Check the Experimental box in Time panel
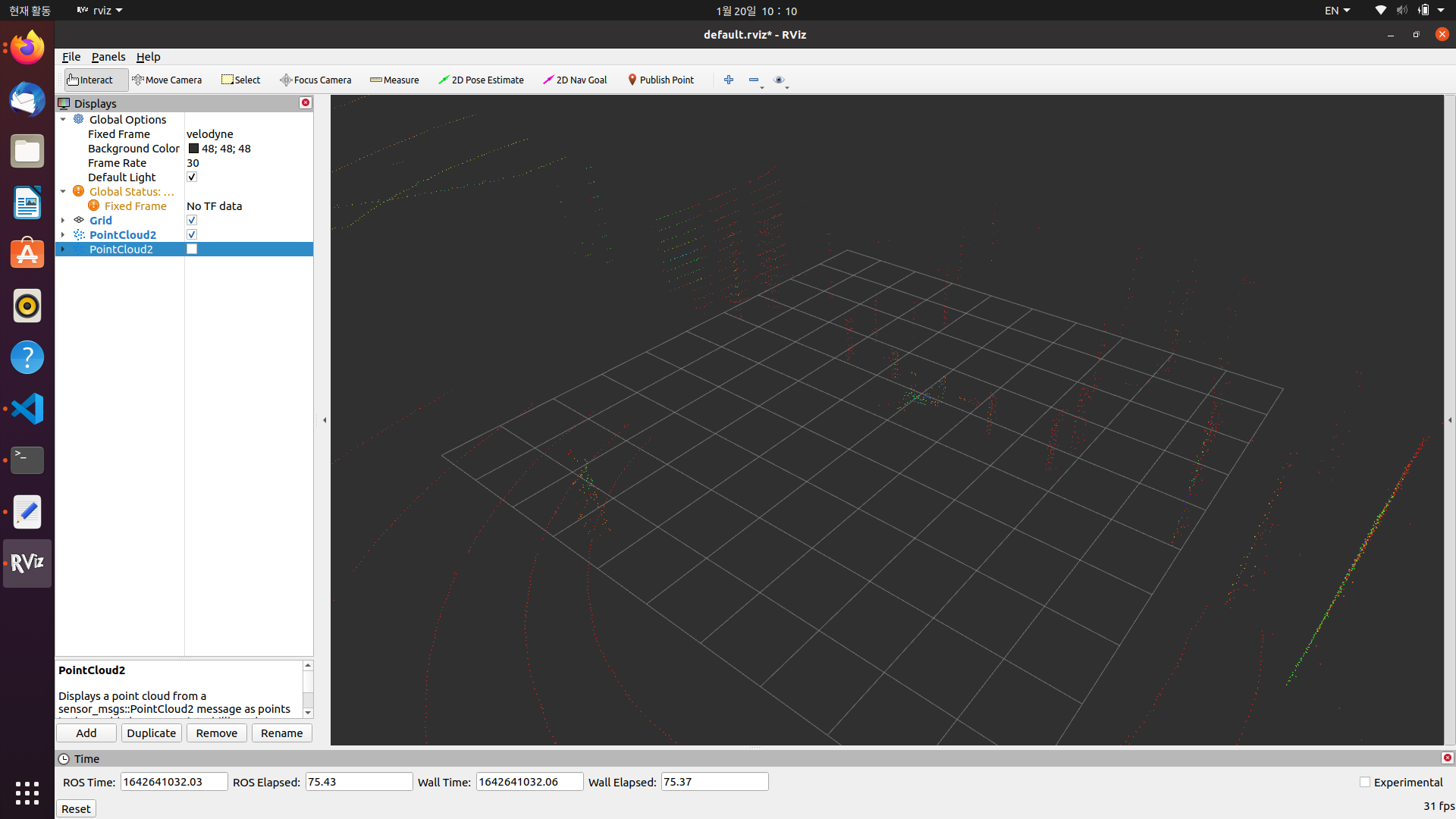Screen dimensions: 1456x819 coord(1365,781)
